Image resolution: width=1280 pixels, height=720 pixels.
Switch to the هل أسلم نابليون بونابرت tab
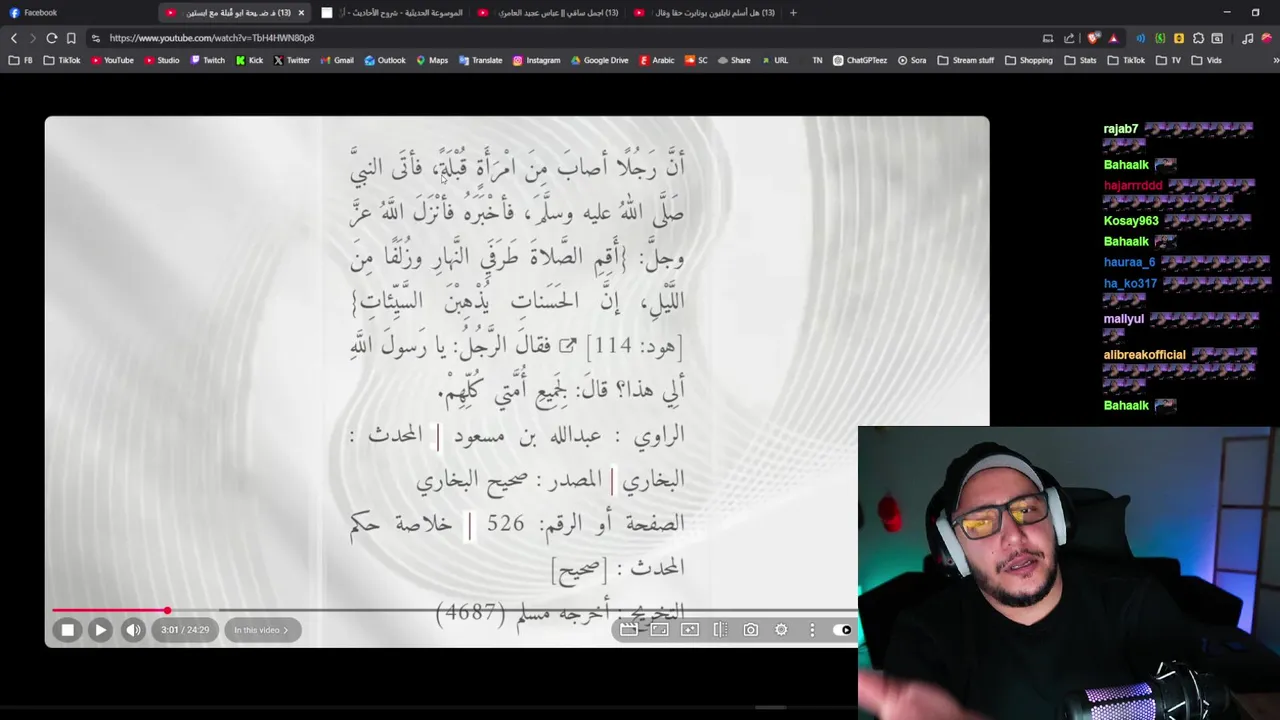(x=704, y=13)
